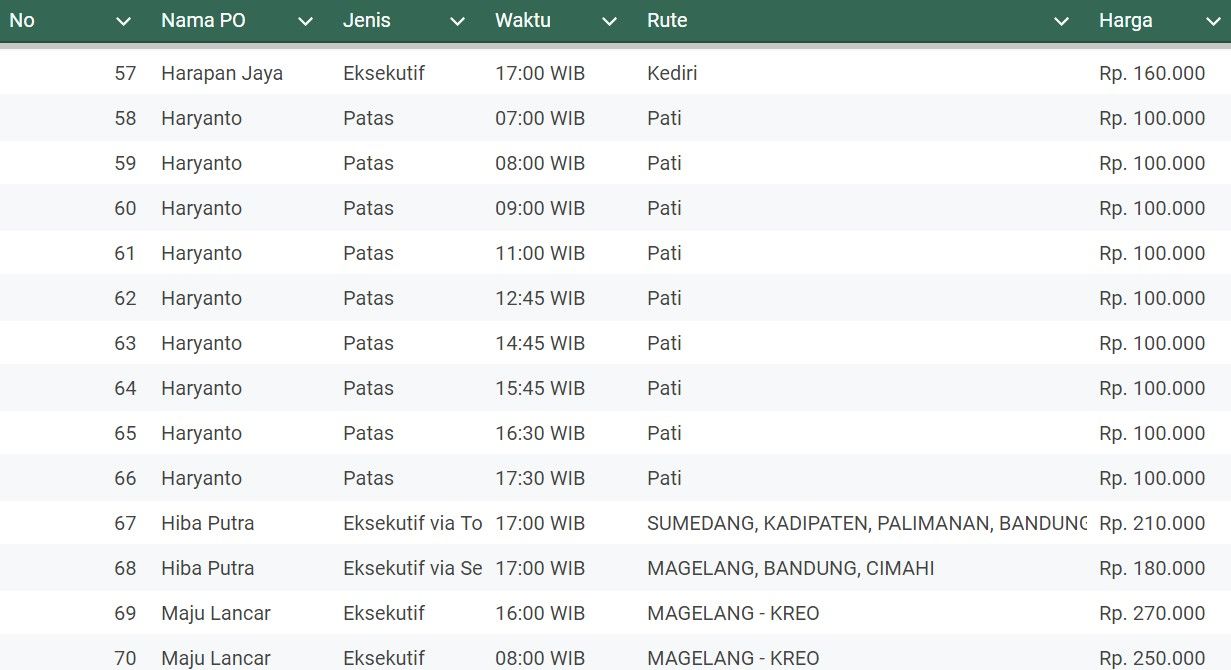Click the Waktu column header label

point(523,20)
